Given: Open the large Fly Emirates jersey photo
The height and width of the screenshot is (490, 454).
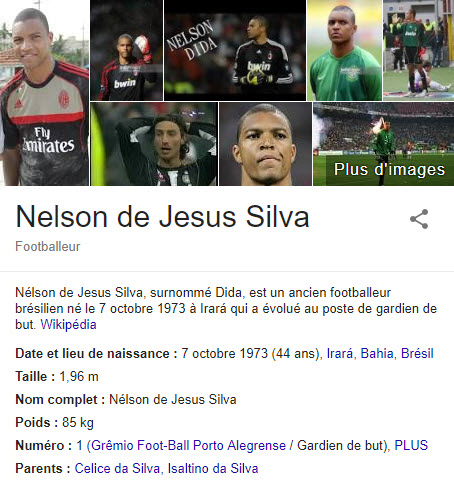Looking at the screenshot, I should pos(44,93).
